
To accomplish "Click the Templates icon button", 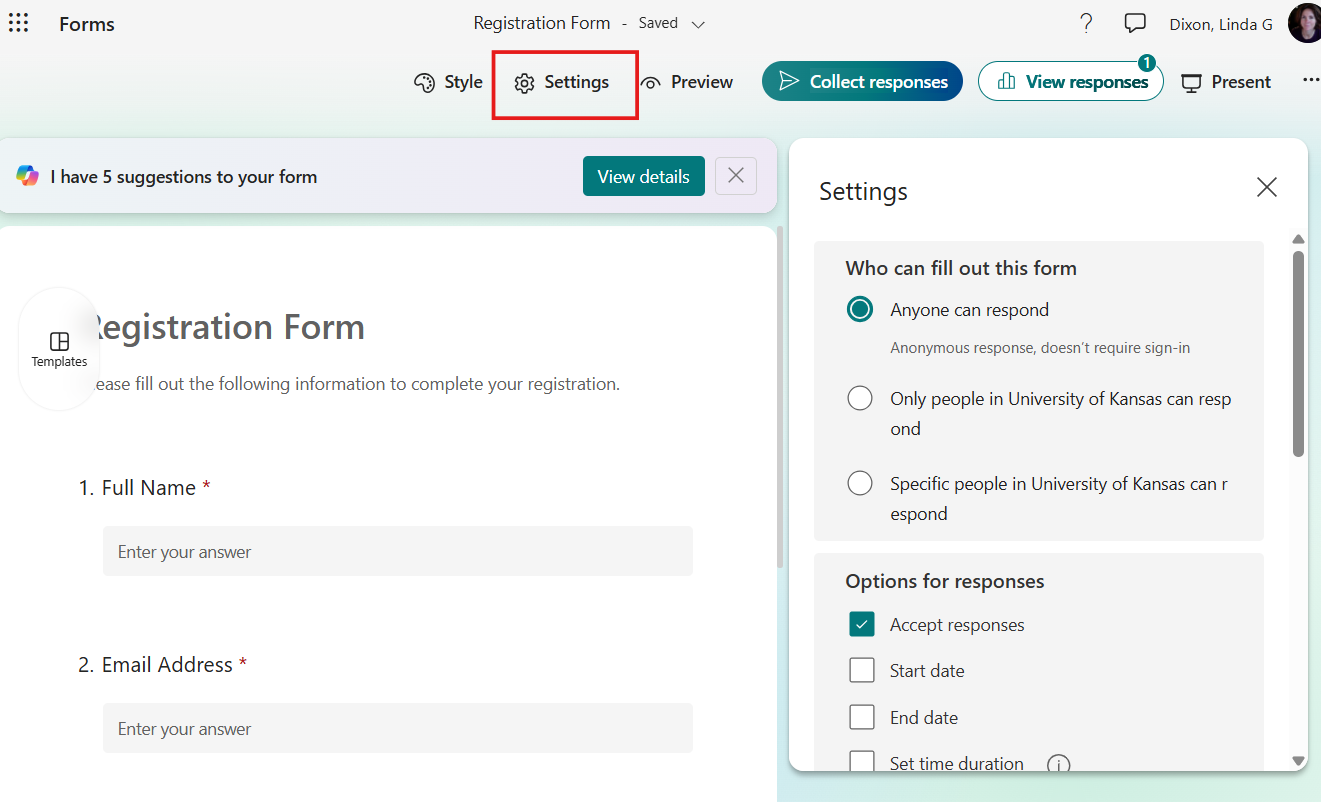I will (x=59, y=349).
